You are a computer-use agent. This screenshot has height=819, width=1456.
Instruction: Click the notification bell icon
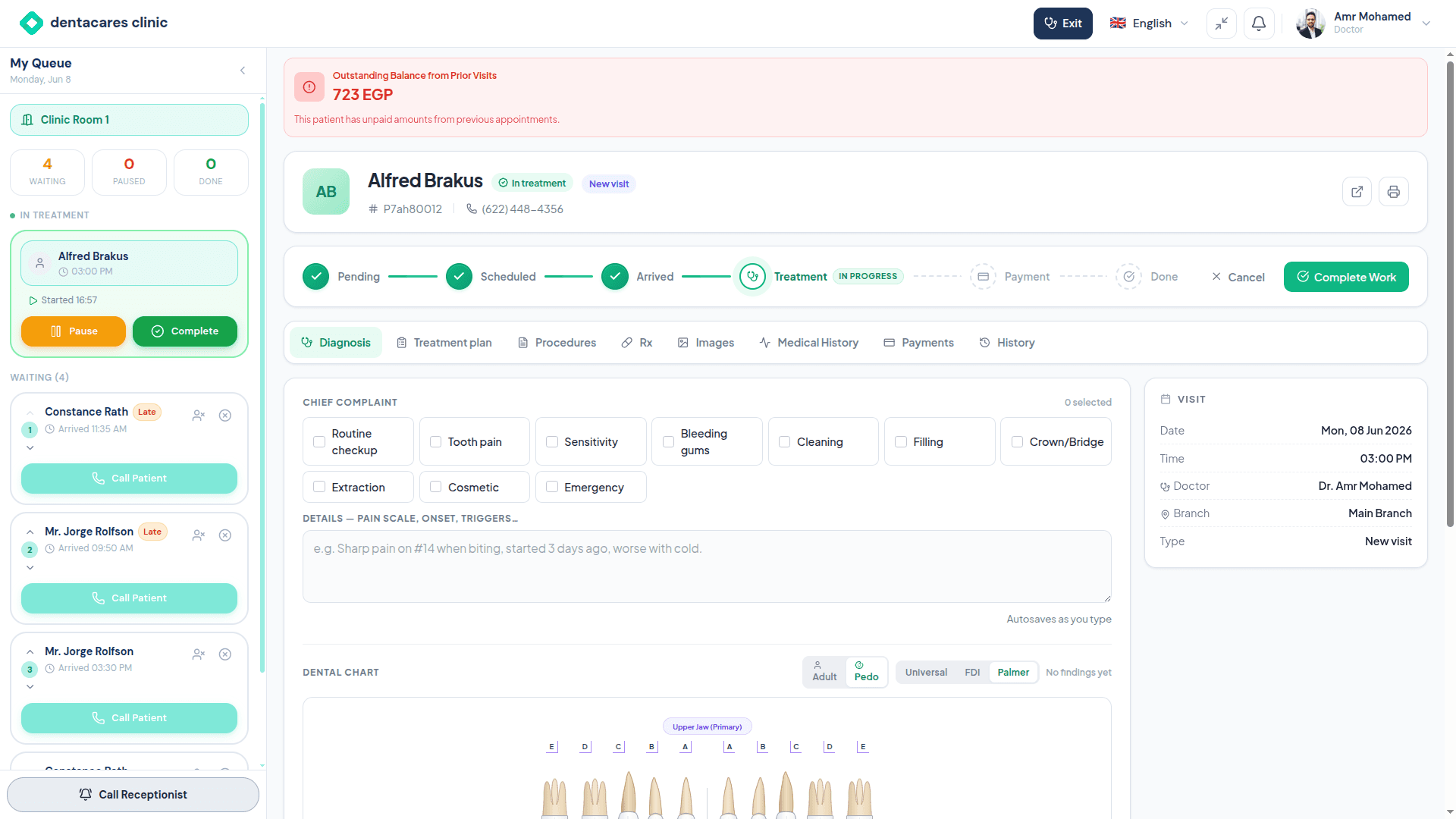1259,24
